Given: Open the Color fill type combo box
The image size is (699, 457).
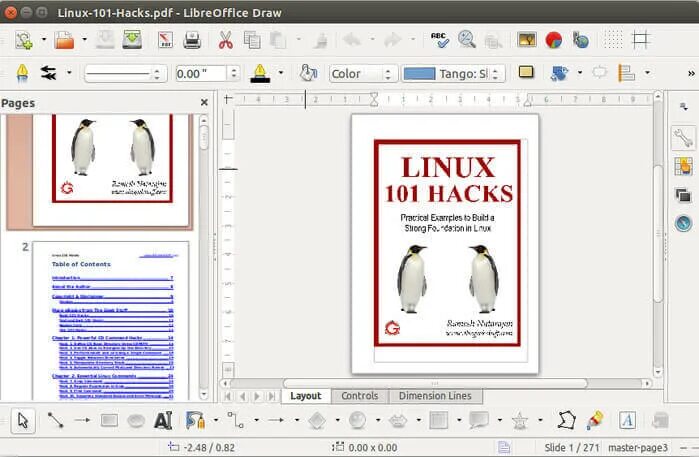Looking at the screenshot, I should tap(363, 74).
